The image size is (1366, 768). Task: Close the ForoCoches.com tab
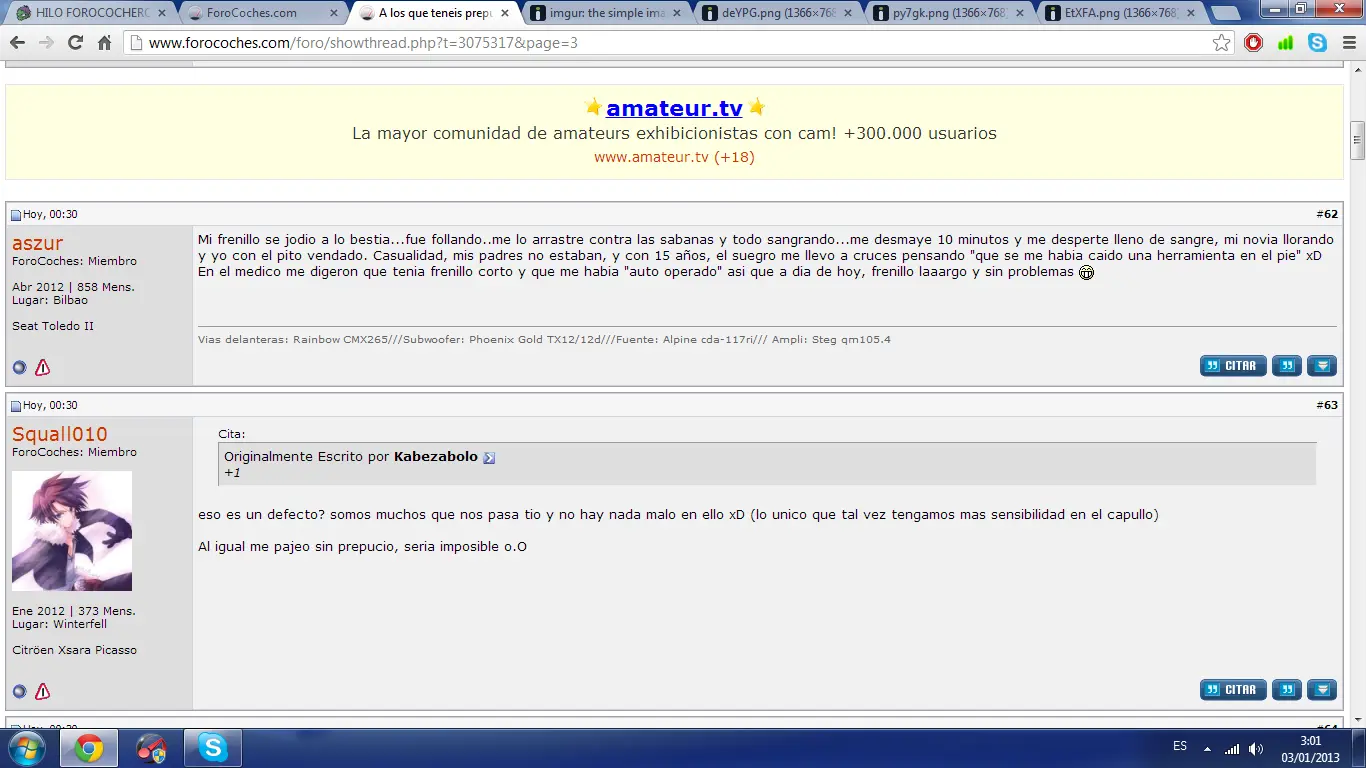333,13
